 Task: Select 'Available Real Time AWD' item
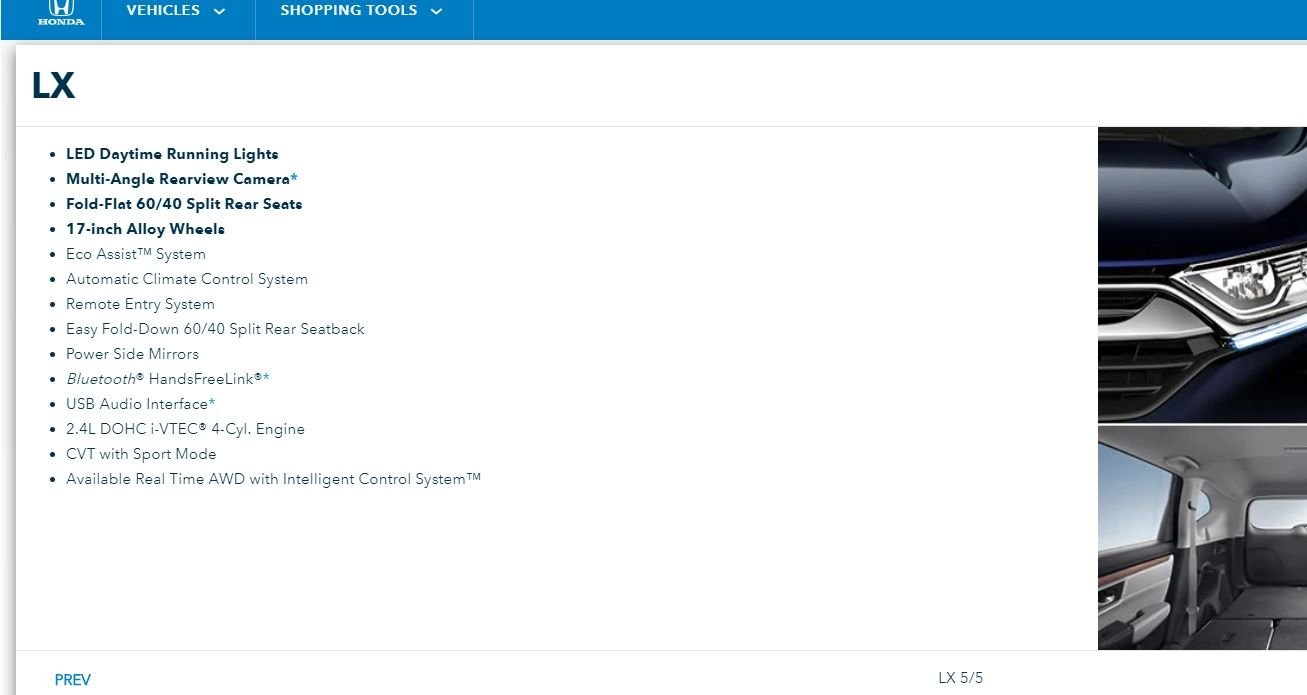click(273, 479)
